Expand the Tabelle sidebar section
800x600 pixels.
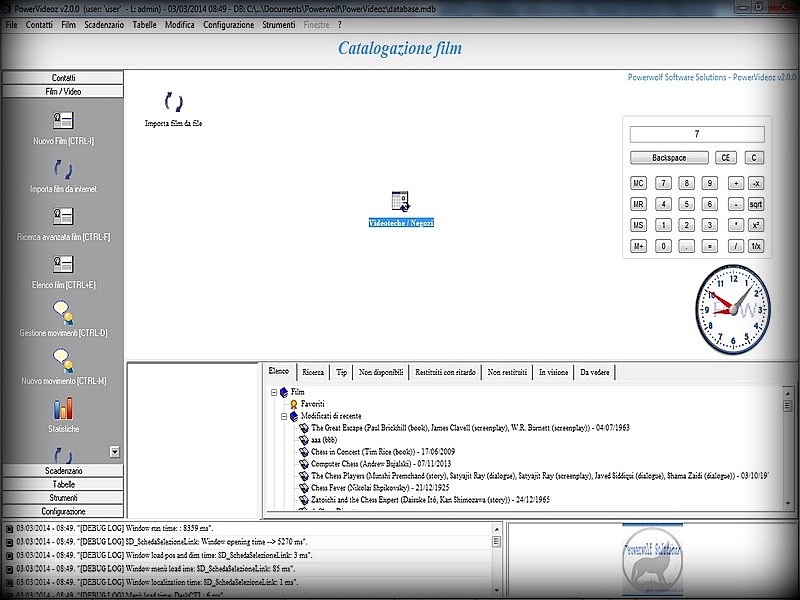63,484
